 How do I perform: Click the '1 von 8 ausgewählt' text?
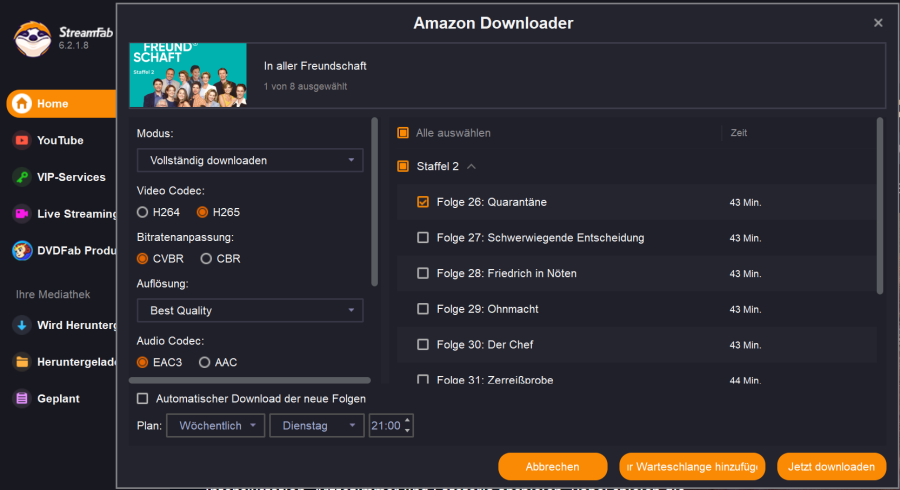pos(305,87)
